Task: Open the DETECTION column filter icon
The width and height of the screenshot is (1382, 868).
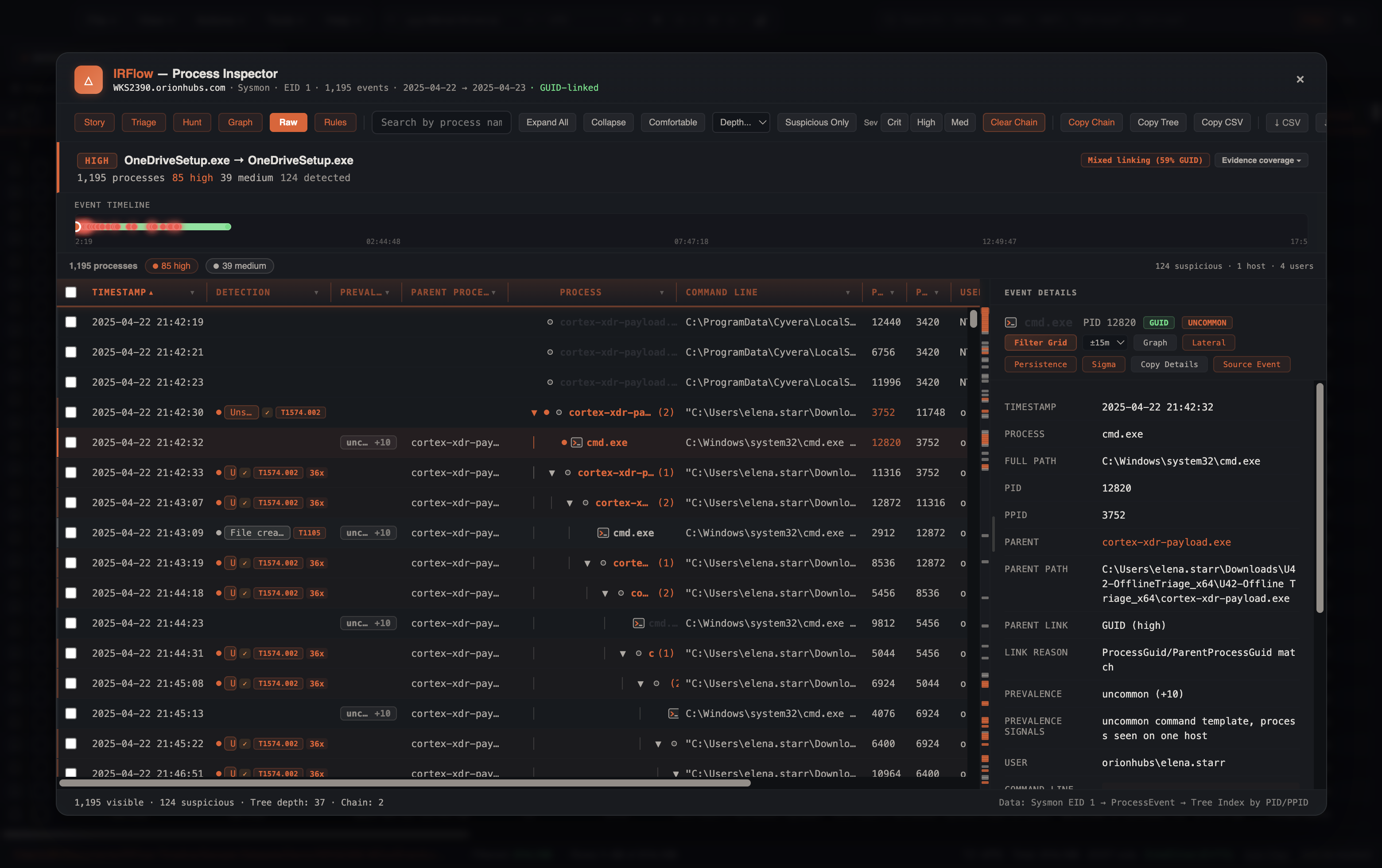Action: coord(316,293)
